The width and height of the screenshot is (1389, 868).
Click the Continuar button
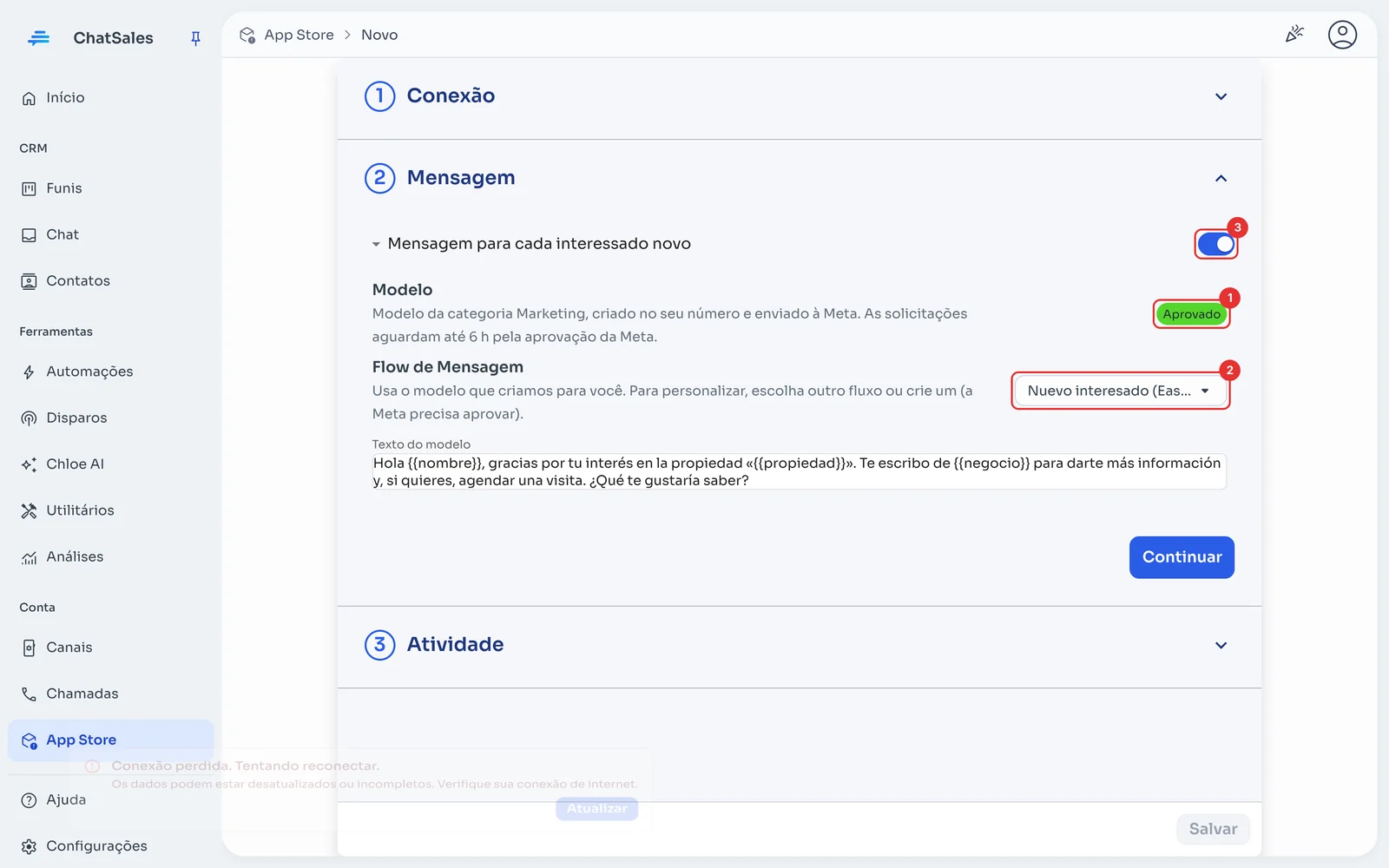click(1182, 557)
